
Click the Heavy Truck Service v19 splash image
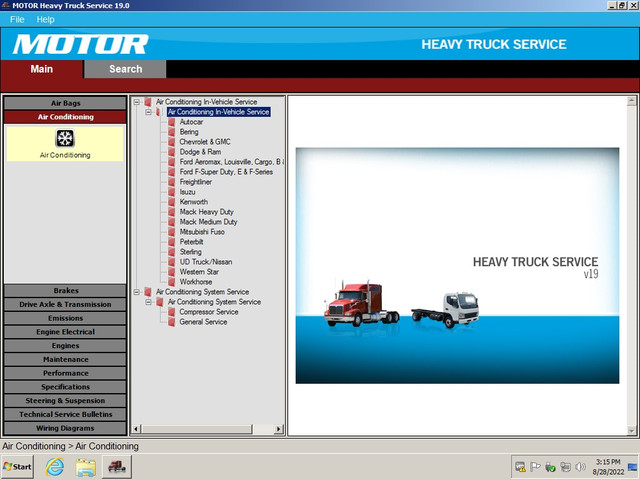click(x=457, y=266)
